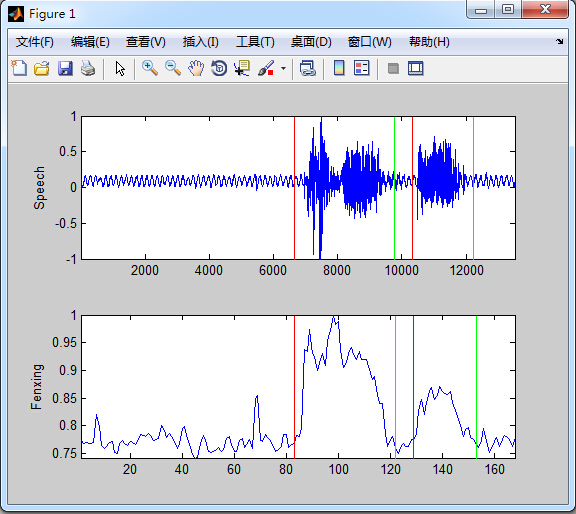Toggle the Brush/Select Data tool
This screenshot has height=514, width=576.
tap(266, 68)
